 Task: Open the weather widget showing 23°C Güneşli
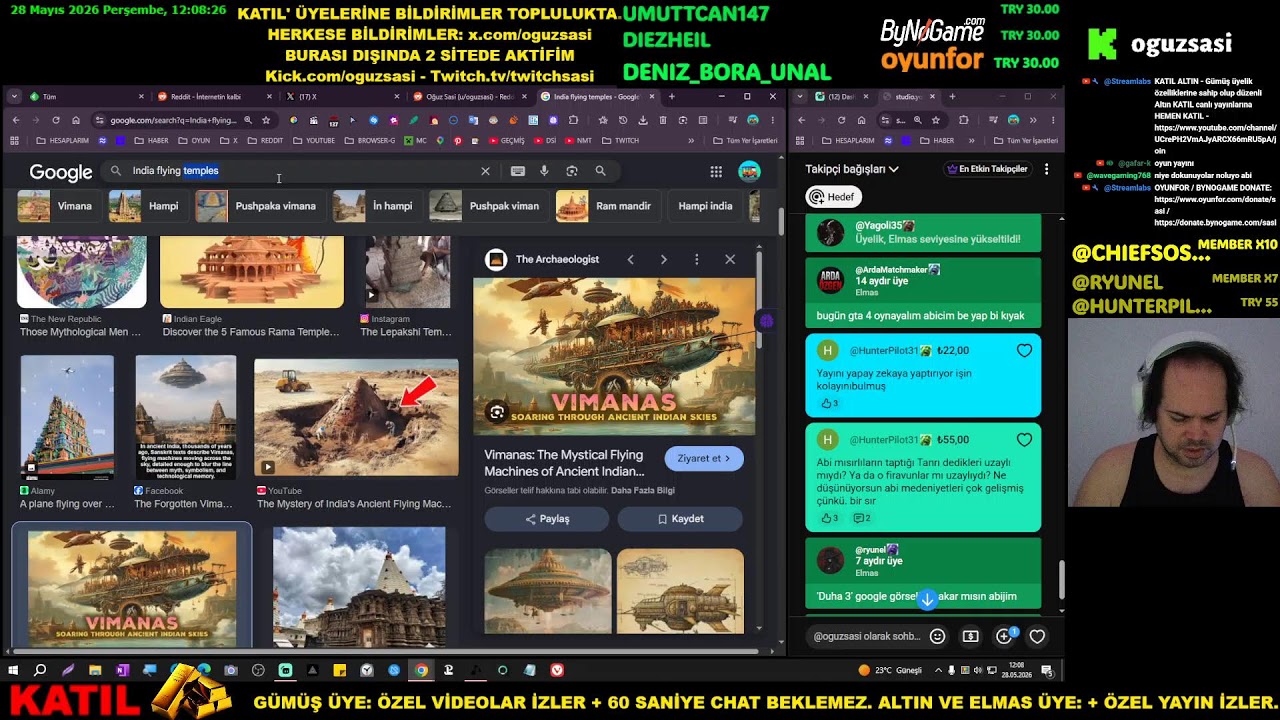coord(890,670)
